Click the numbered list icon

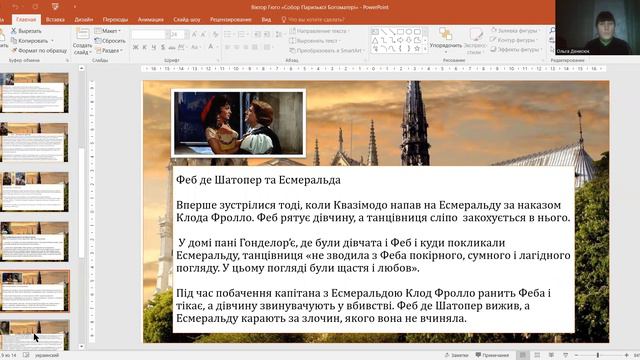(x=242, y=34)
